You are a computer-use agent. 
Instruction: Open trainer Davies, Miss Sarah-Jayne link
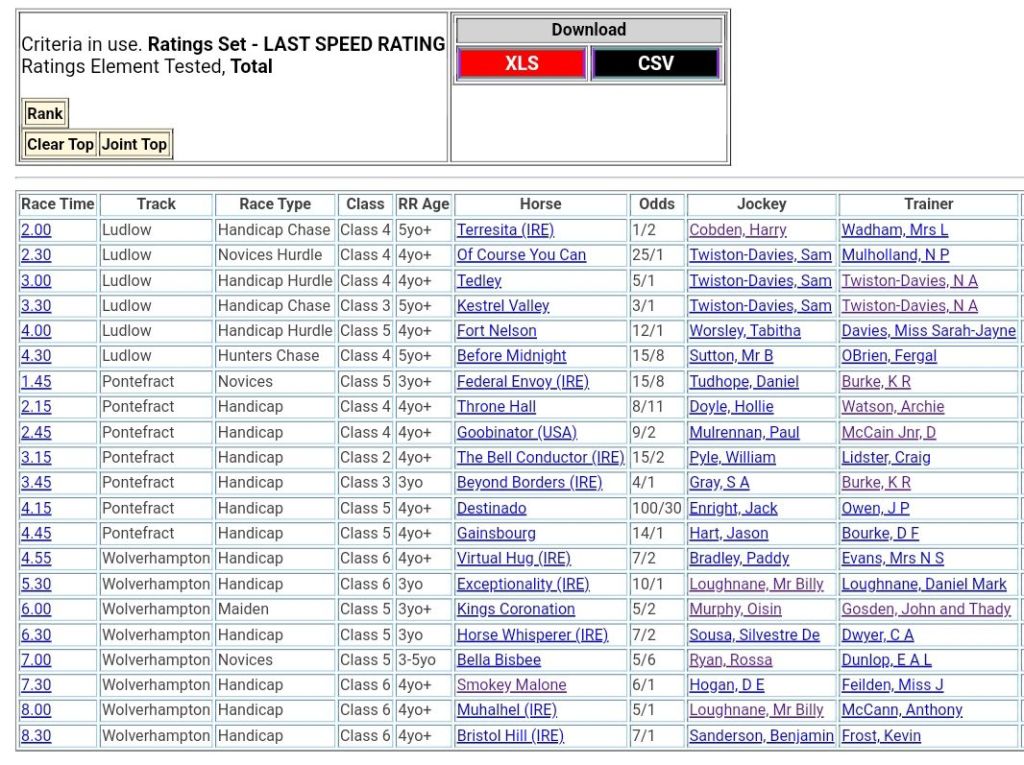(x=928, y=331)
